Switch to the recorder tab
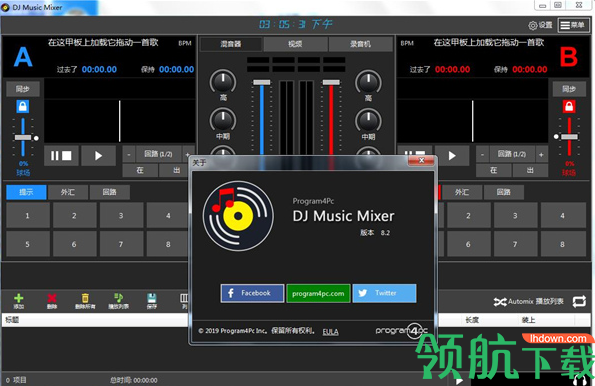 [x=360, y=44]
